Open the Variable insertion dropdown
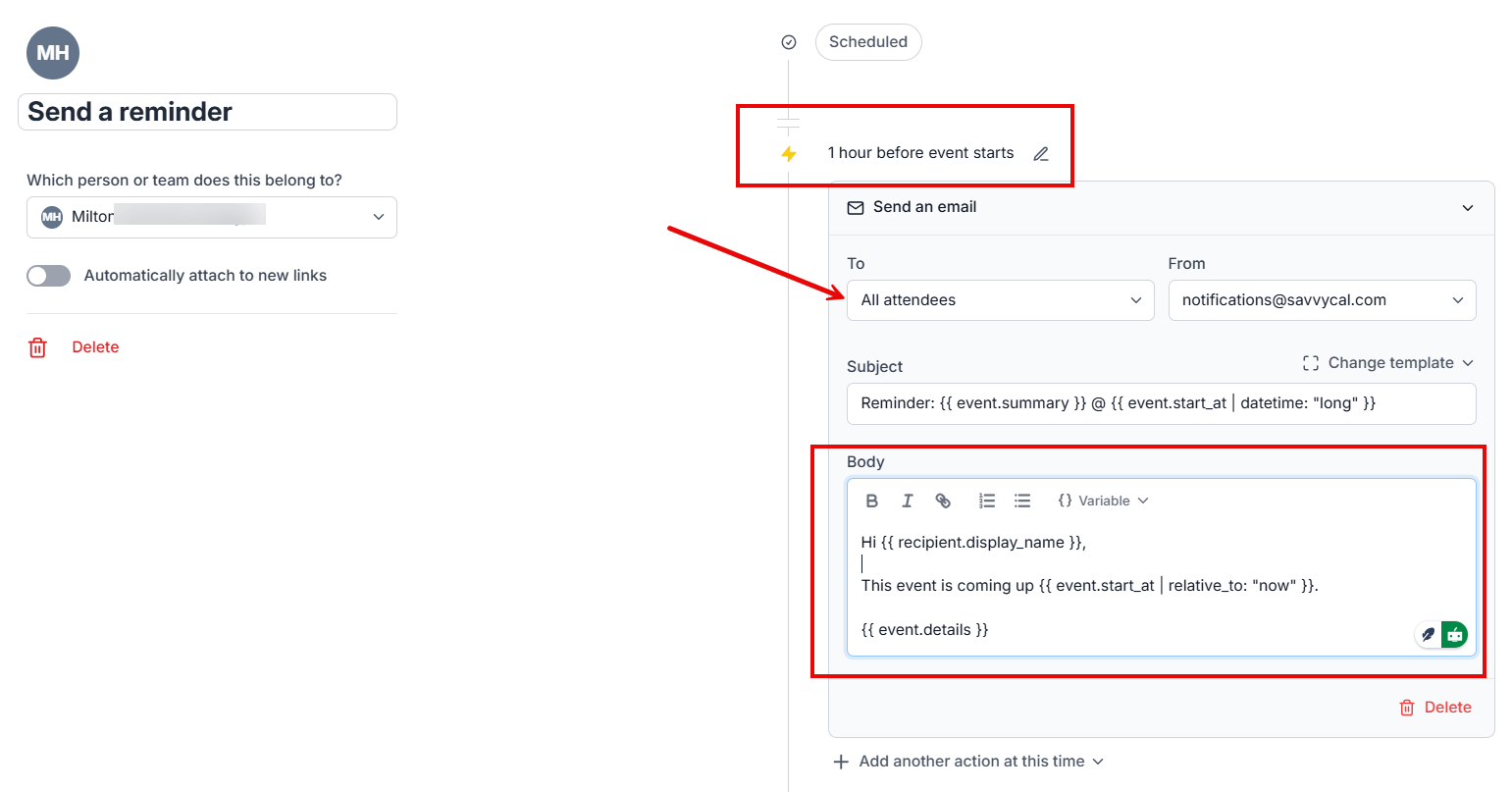This screenshot has height=792, width=1512. 1102,500
